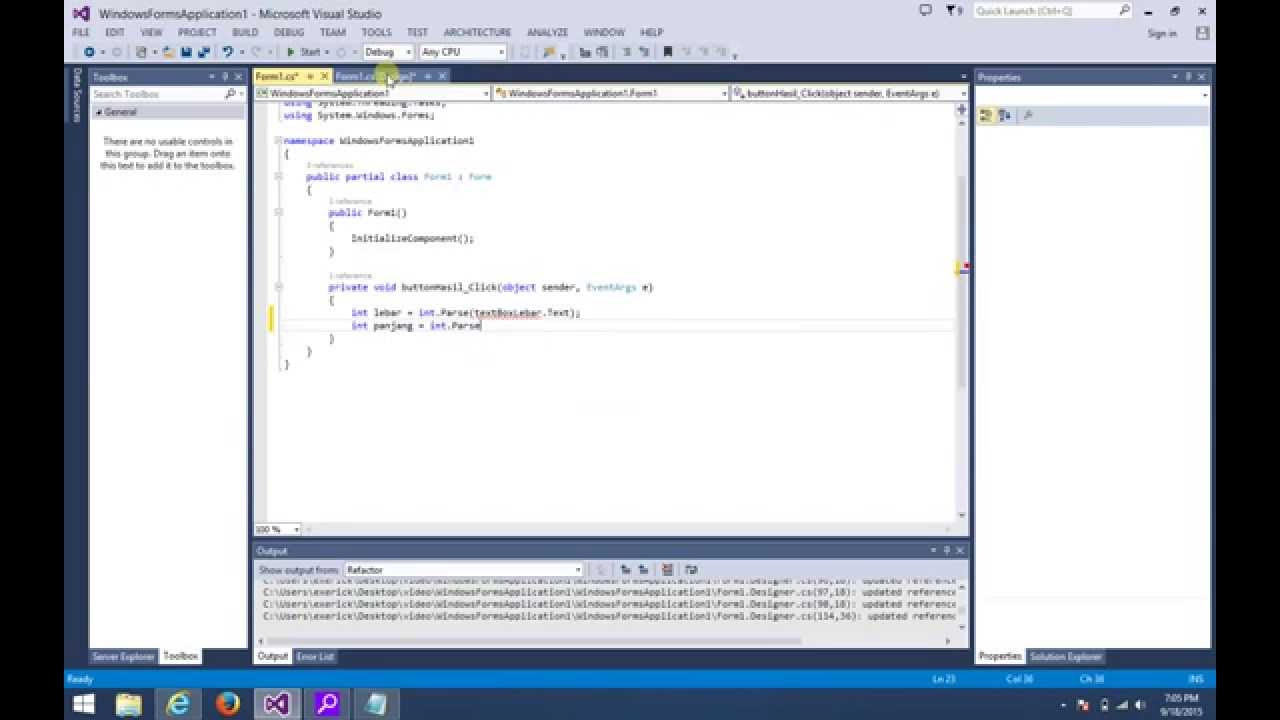Close the Form1.cs* editor tab
Screen dimensions: 1280x720
tap(324, 76)
